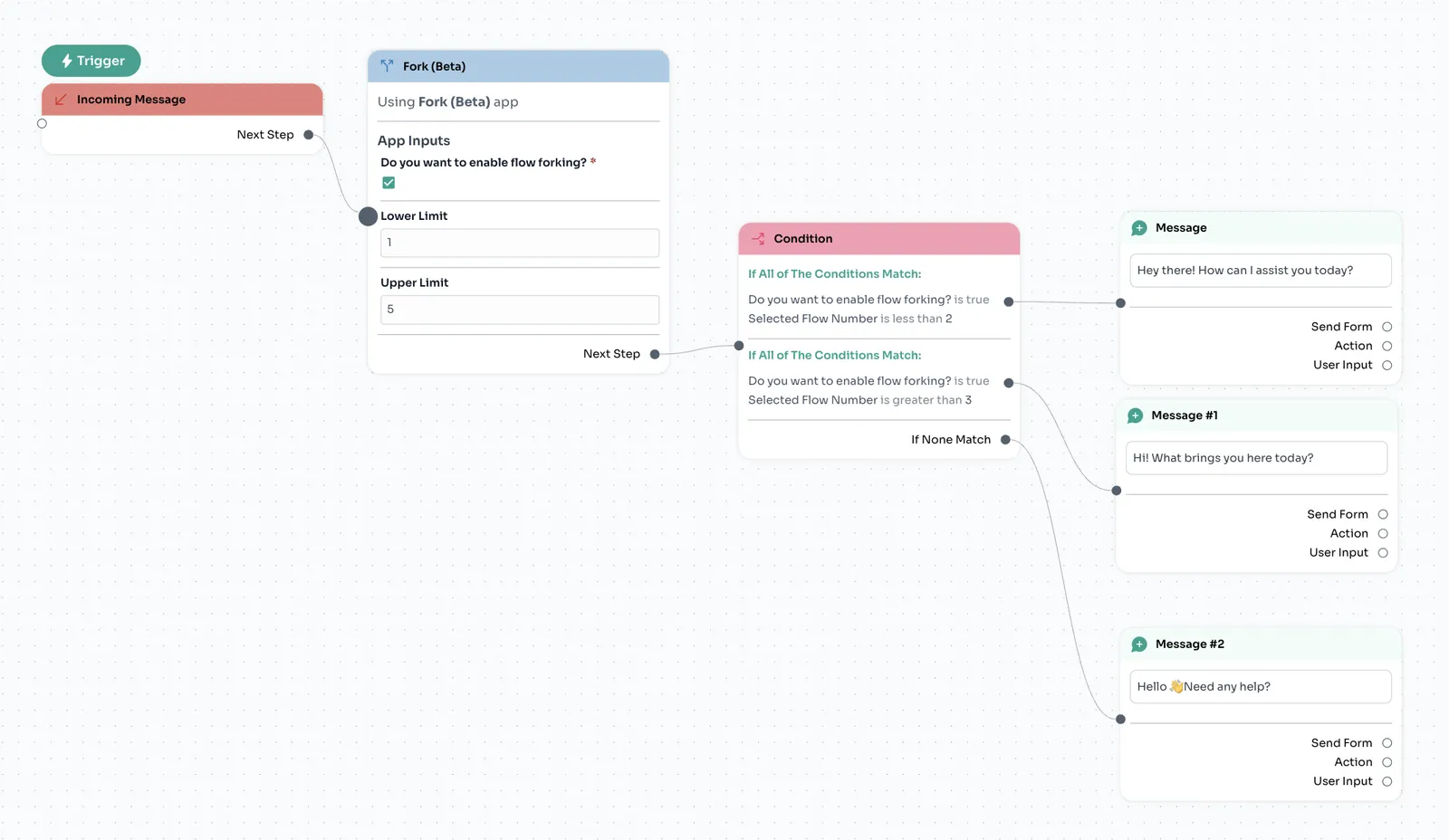Select User Input connector on Message #2
Viewport: 1449px width, 840px height.
point(1387,782)
